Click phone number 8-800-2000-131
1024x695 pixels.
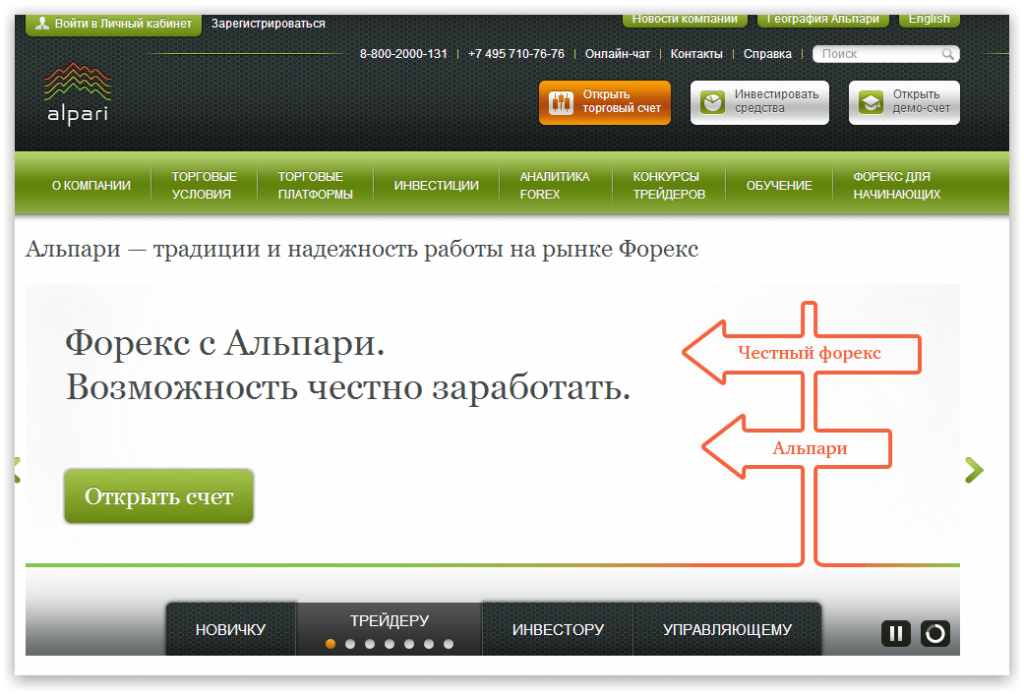coord(404,54)
